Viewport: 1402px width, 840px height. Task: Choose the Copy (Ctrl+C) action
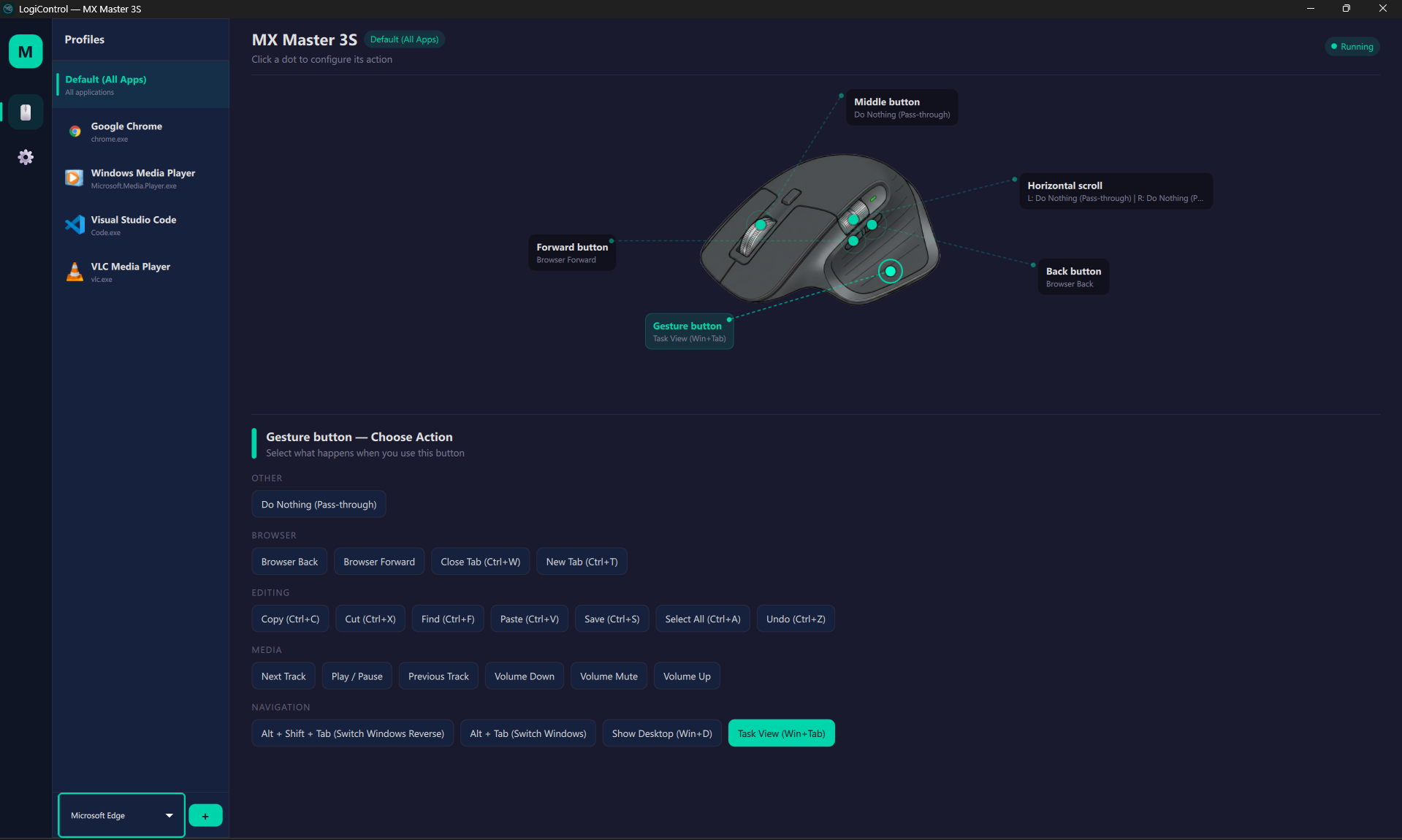click(289, 619)
